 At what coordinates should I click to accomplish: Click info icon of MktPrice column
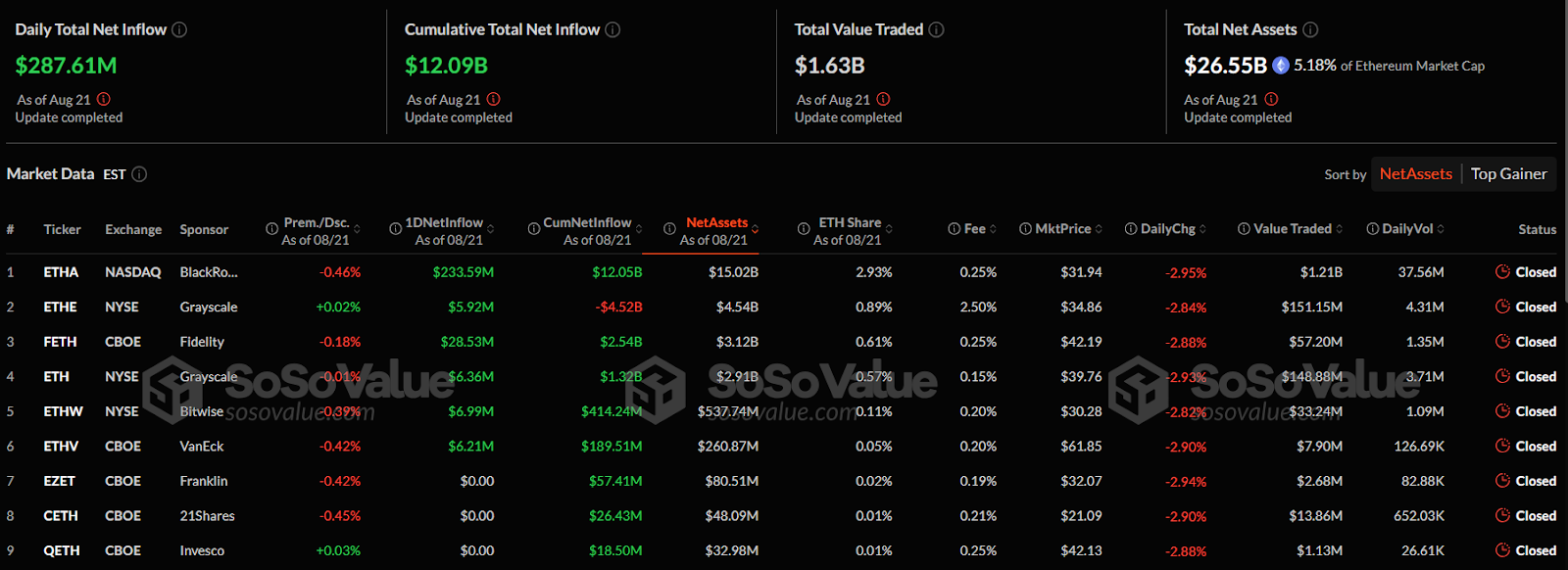(x=1025, y=228)
